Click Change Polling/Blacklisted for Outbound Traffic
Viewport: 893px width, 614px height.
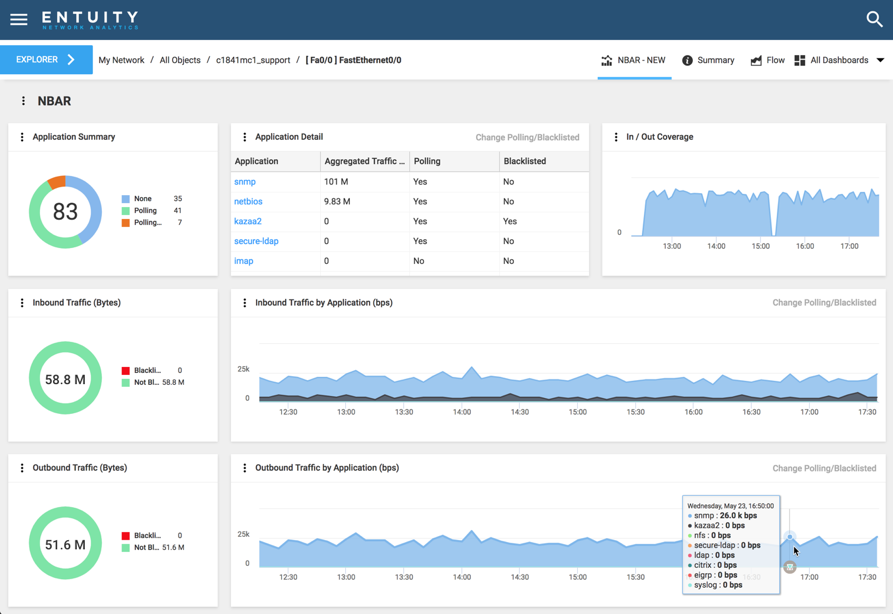pyautogui.click(x=824, y=468)
